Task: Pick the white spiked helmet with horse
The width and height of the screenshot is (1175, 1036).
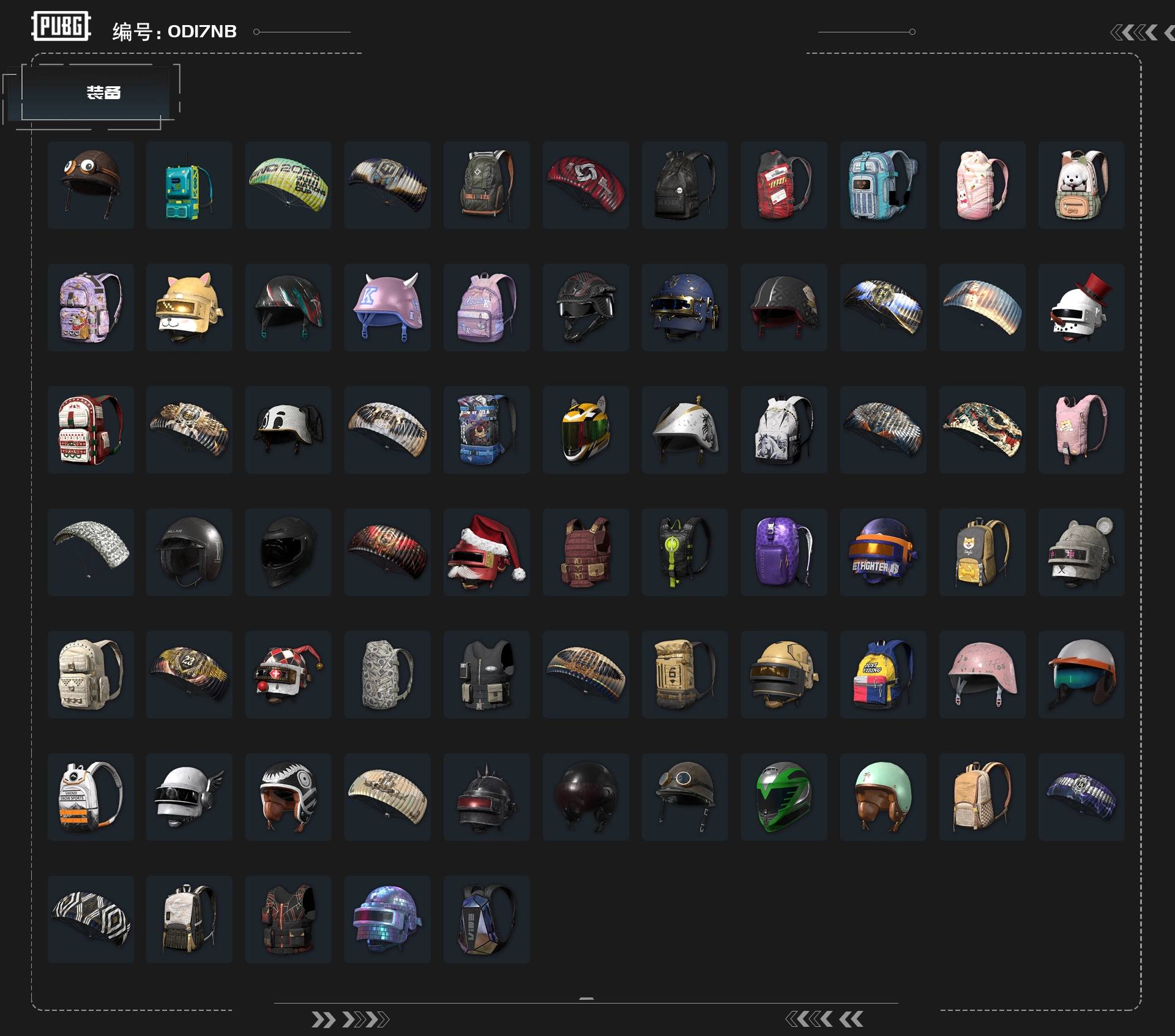Action: (x=685, y=430)
